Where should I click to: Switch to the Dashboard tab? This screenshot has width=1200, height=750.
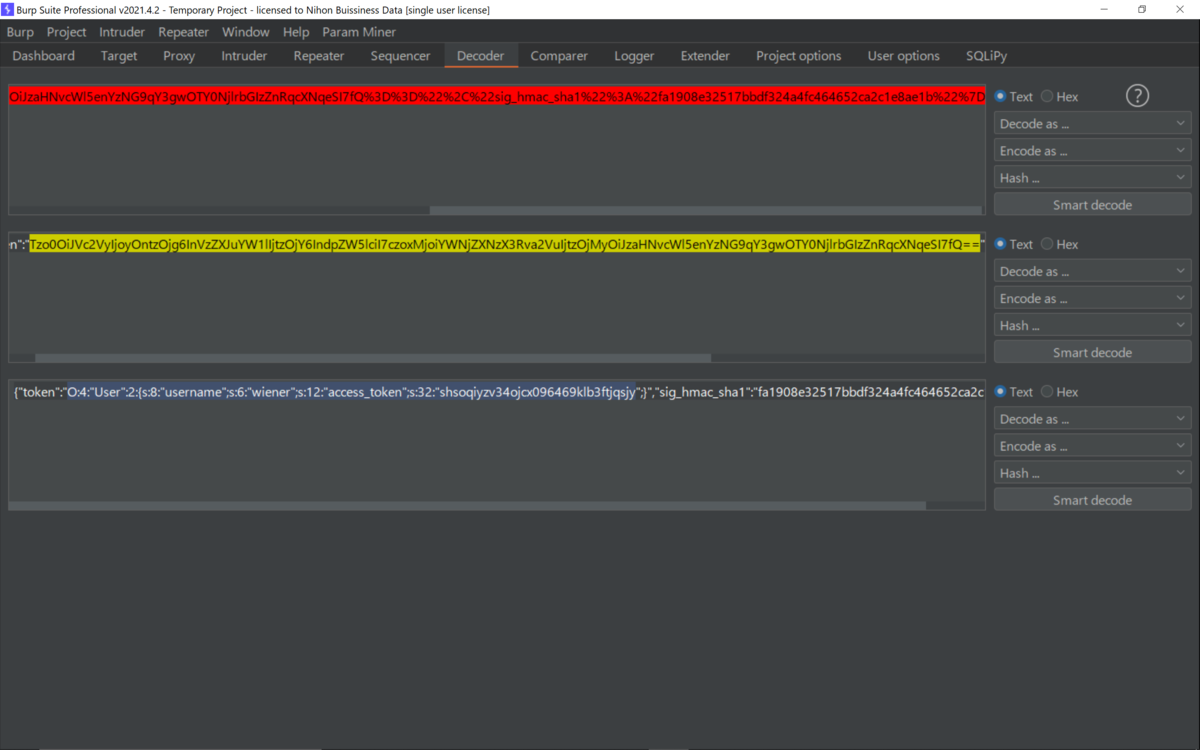point(44,56)
